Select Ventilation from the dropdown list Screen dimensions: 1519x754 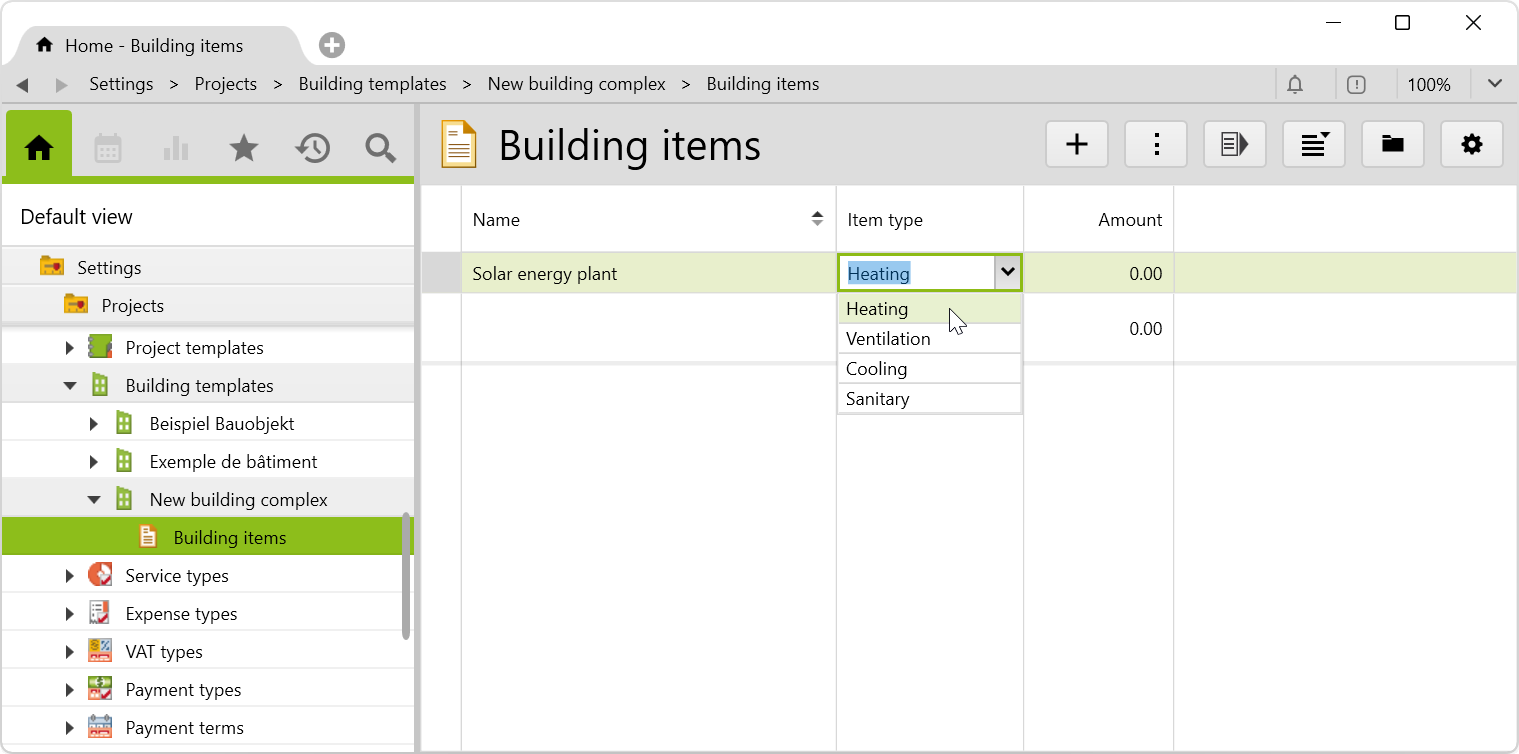[x=888, y=339]
